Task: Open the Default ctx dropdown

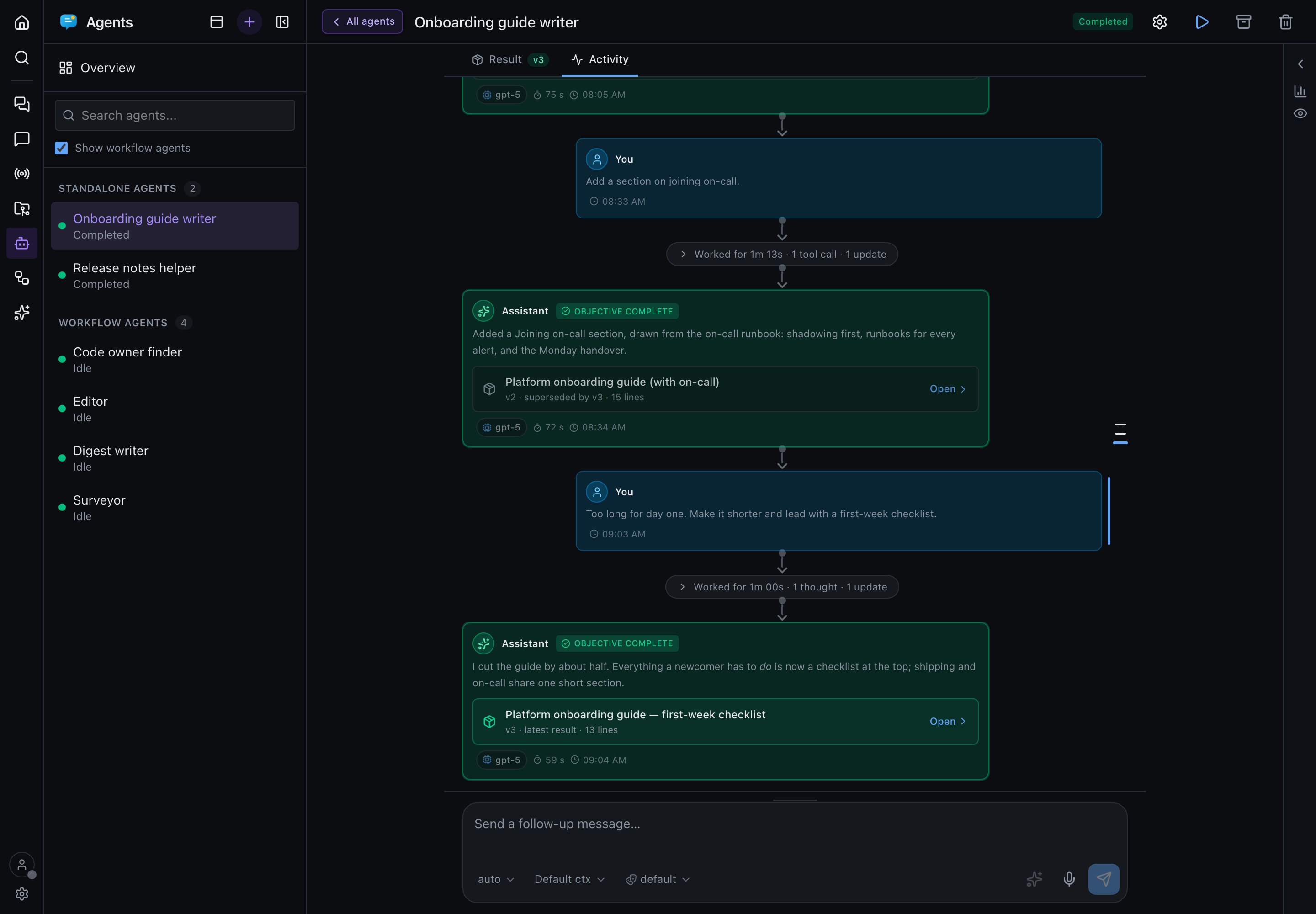Action: tap(569, 879)
